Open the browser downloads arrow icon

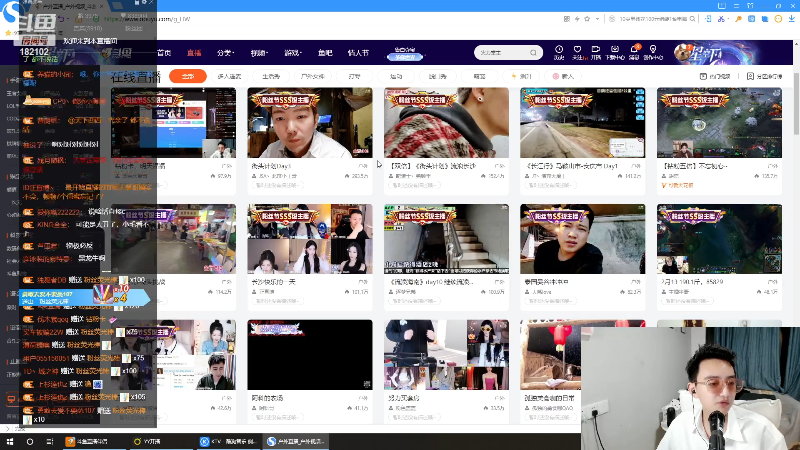792,19
